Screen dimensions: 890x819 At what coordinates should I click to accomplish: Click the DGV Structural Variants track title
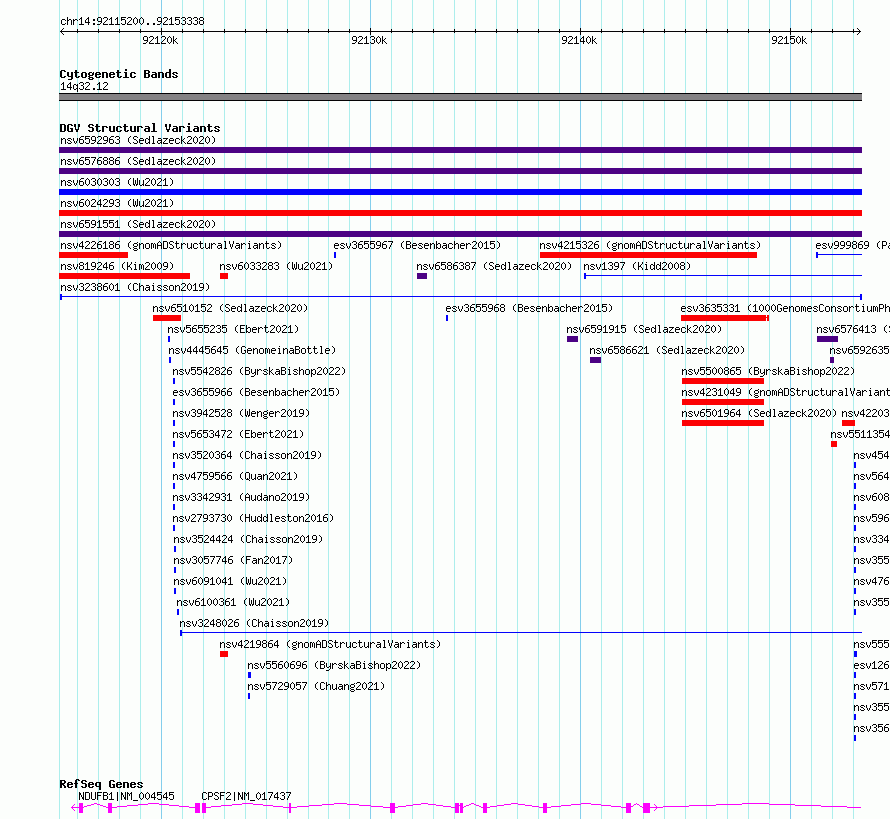(x=140, y=128)
